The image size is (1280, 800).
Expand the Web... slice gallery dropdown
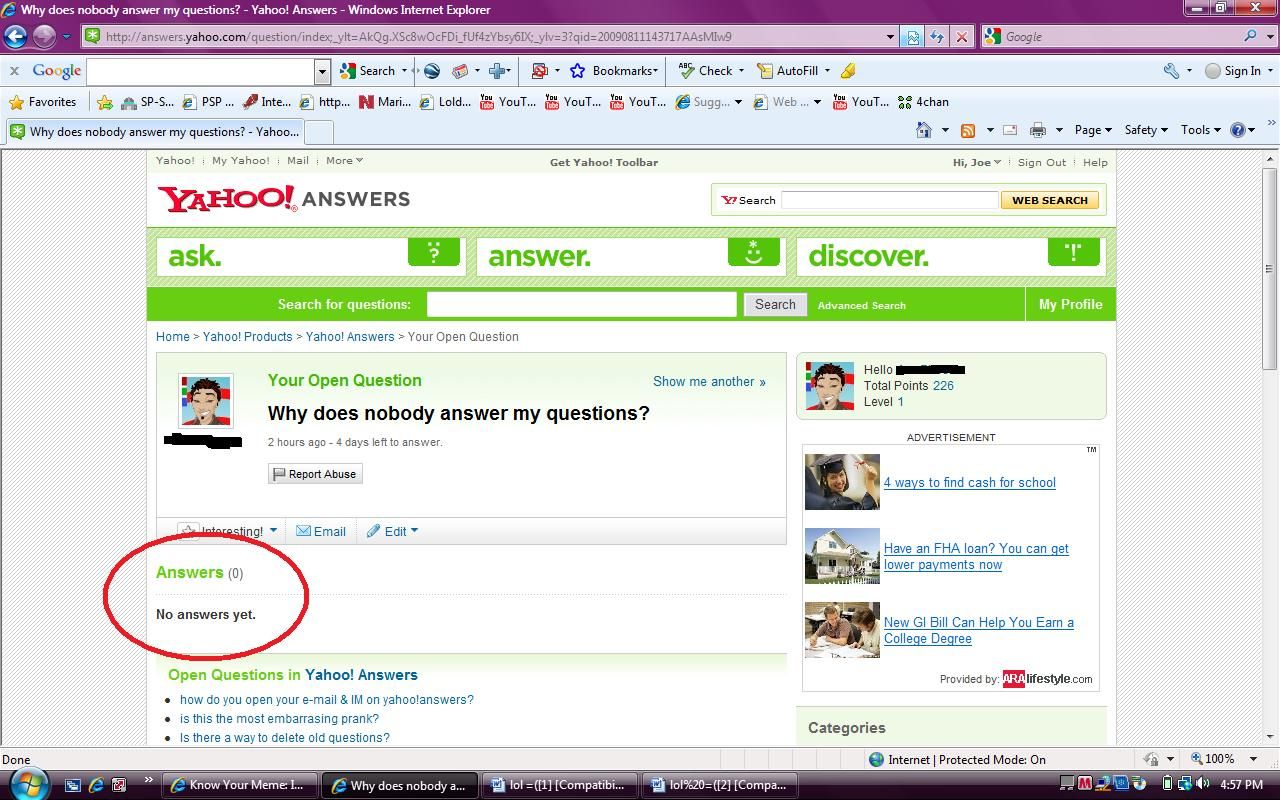(817, 102)
